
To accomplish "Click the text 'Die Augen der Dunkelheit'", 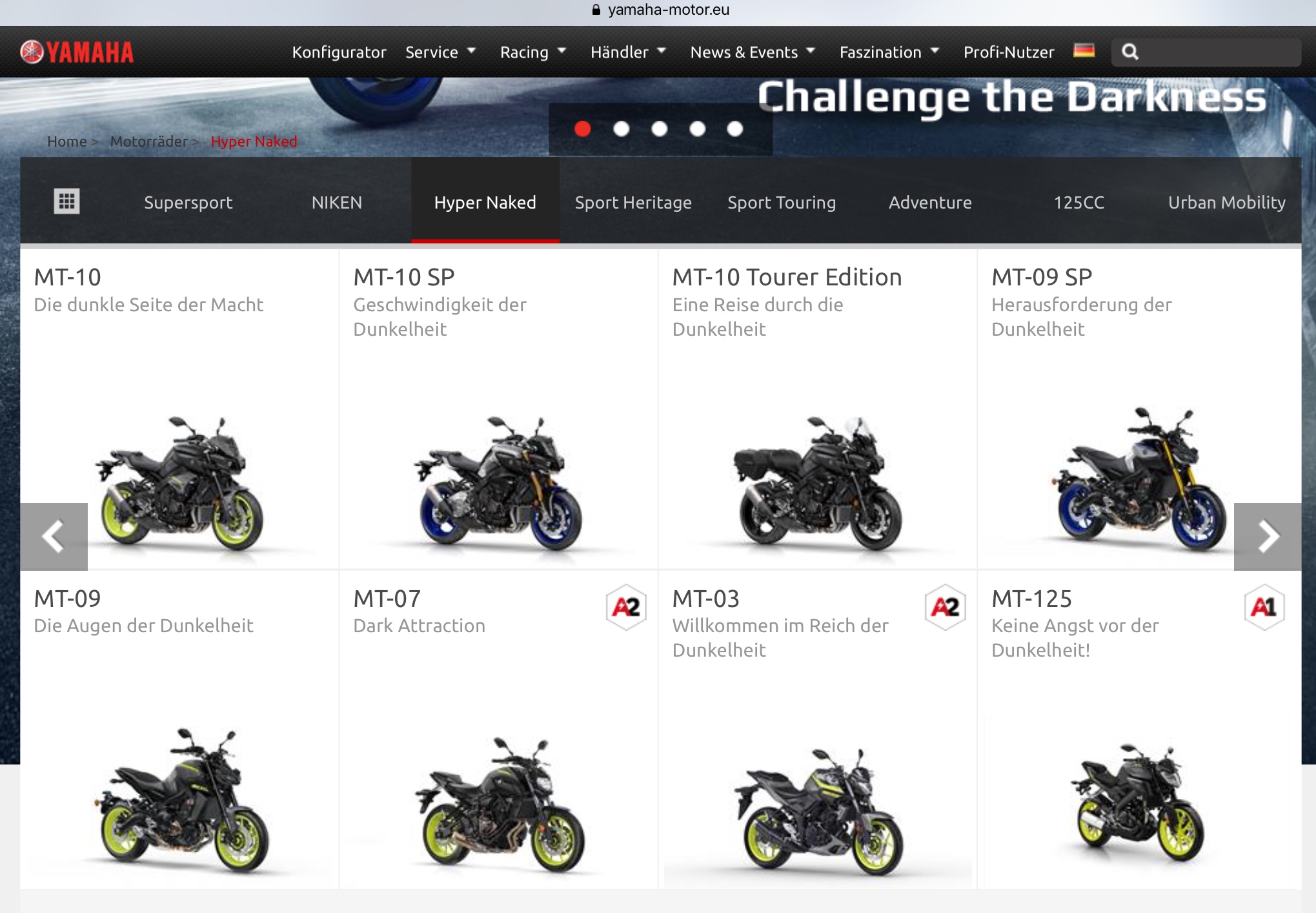I will [143, 626].
